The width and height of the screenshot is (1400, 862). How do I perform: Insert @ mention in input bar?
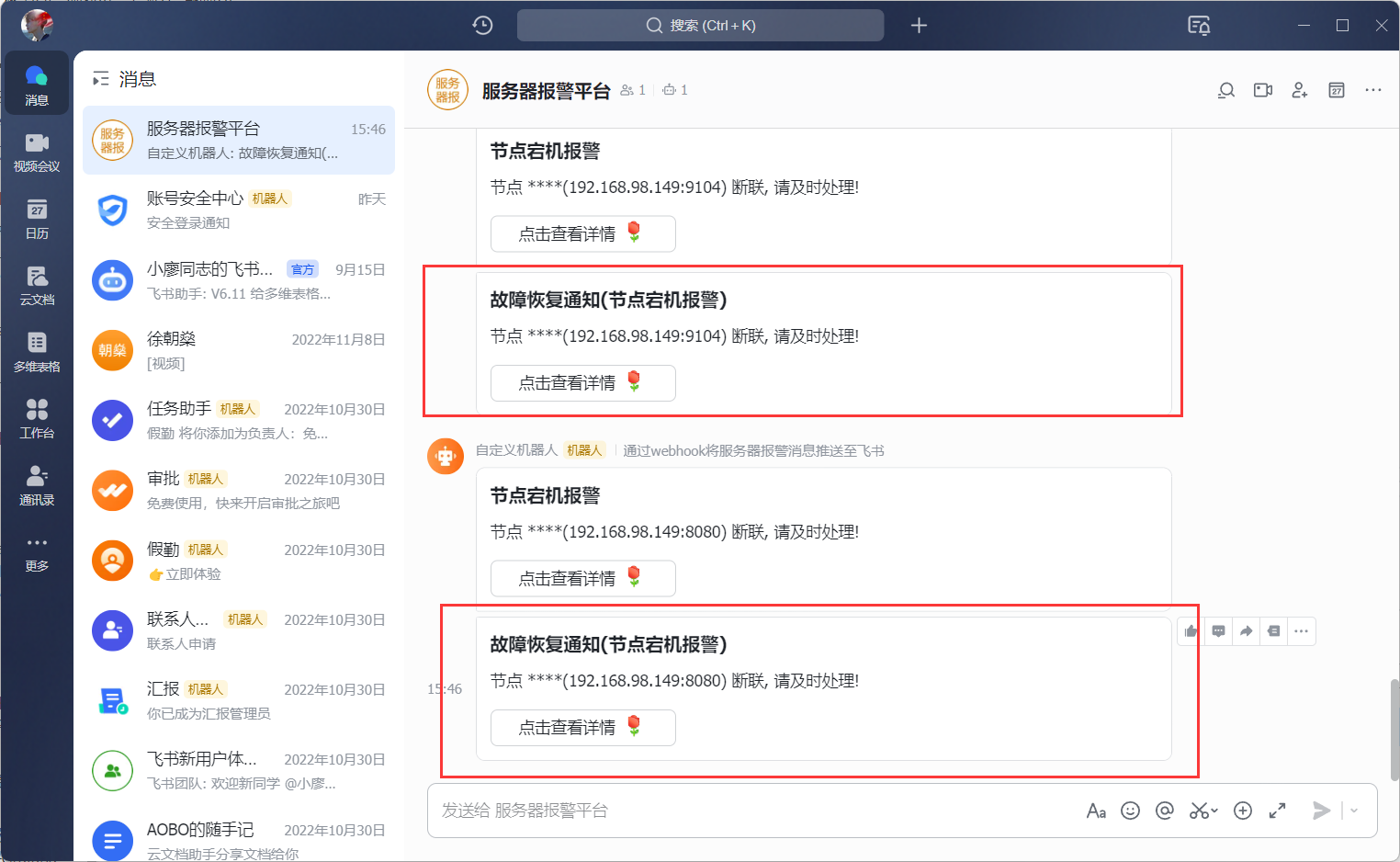(x=1165, y=811)
